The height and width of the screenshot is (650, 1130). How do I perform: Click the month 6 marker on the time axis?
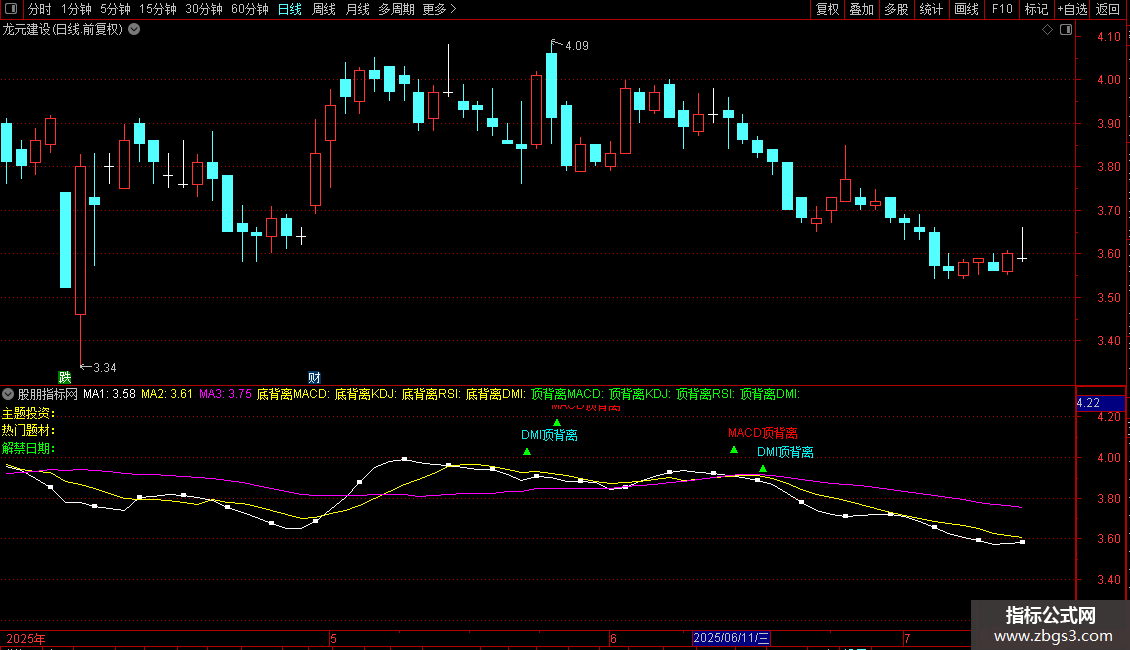(613, 638)
